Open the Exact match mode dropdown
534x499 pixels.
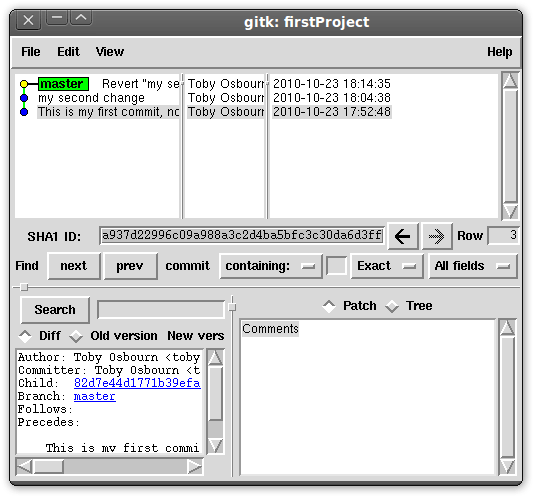point(387,266)
